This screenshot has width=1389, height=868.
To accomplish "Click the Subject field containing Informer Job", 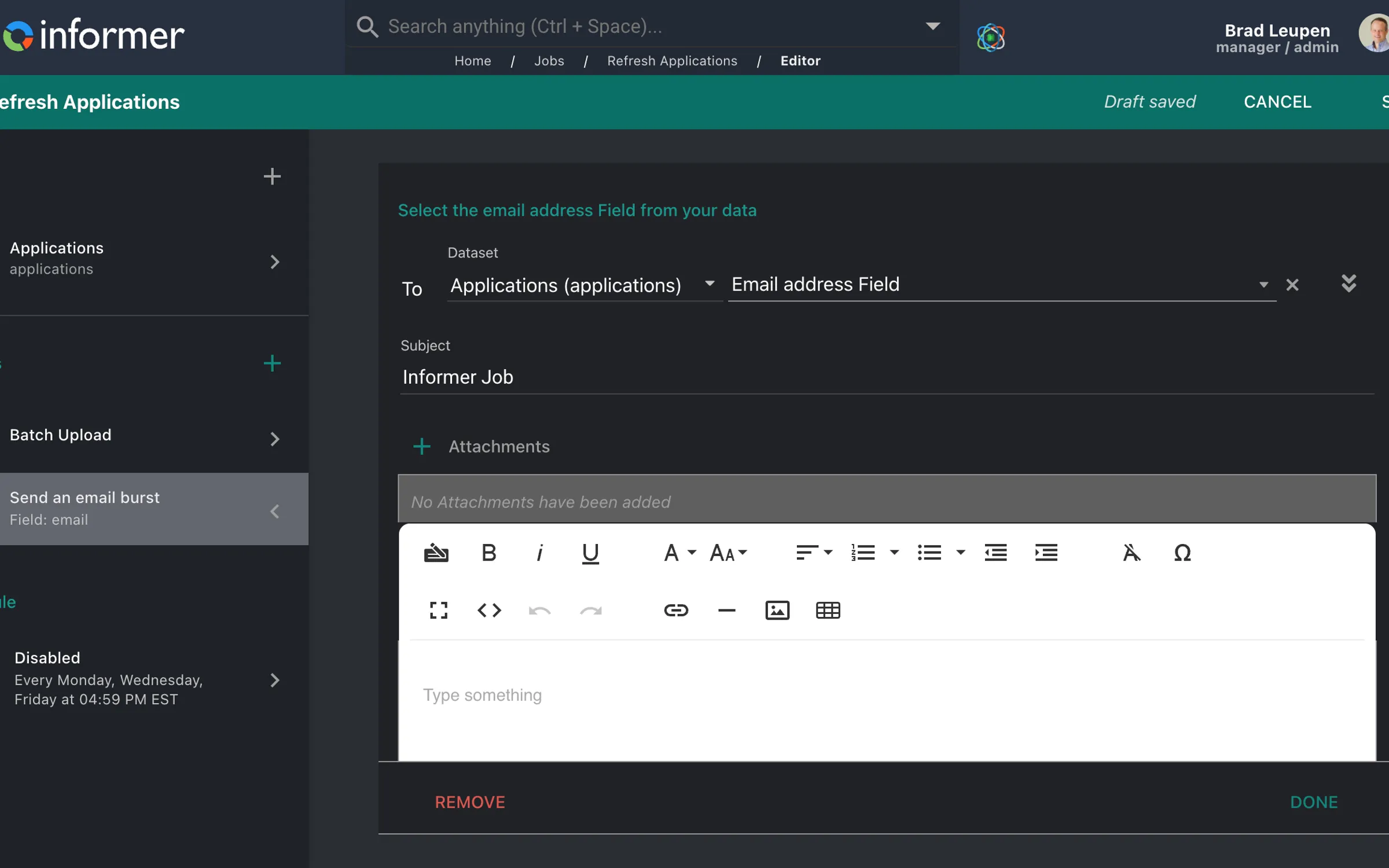I will click(694, 377).
